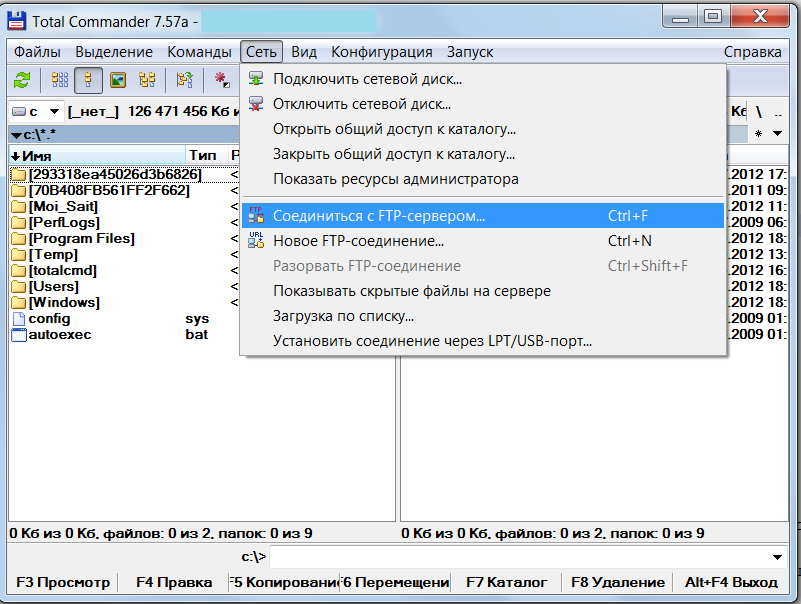Image resolution: width=801 pixels, height=604 pixels.
Task: Click the root directory '\' icon
Action: coord(759,112)
